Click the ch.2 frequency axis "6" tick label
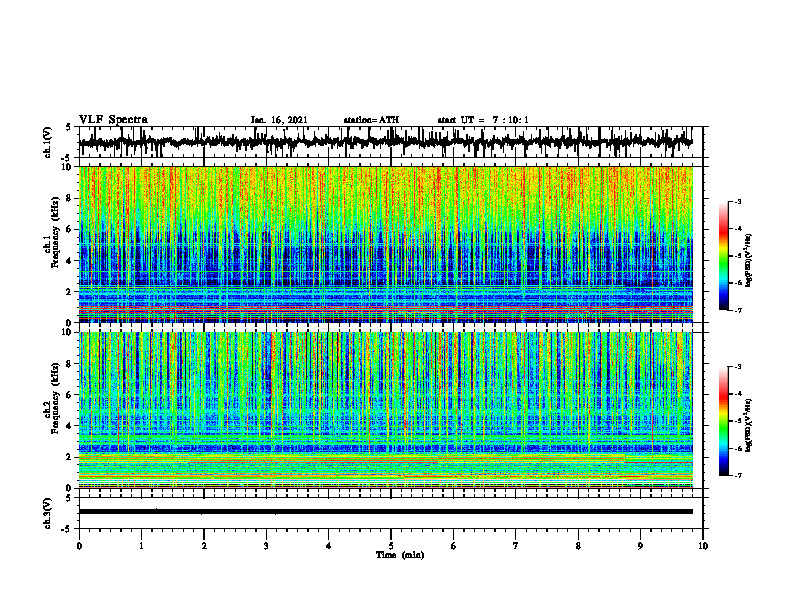Viewport: 792px width, 612px height. tap(69, 395)
